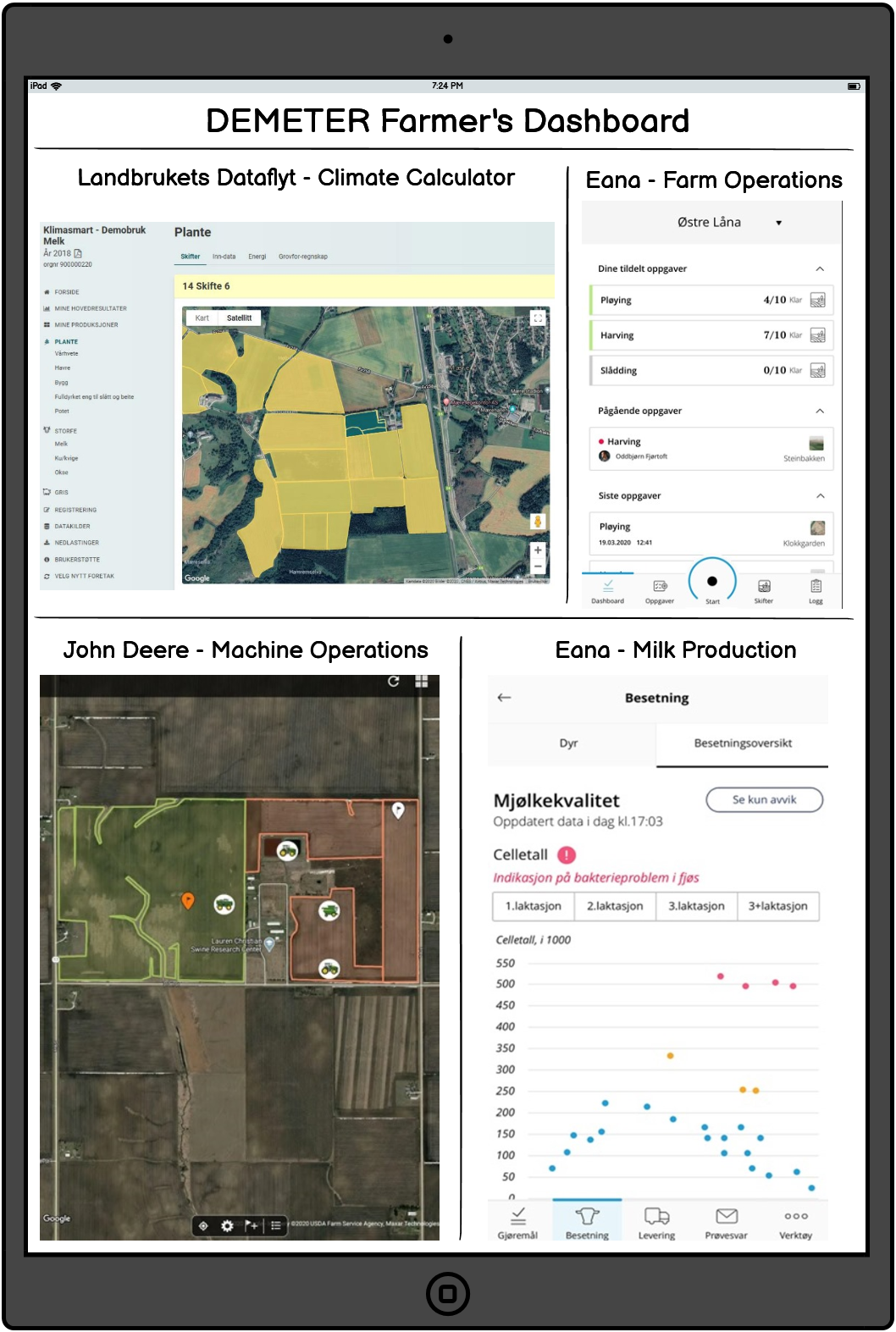Open Brukerstøtte user support
Screen dimensions: 896x1332
(x=72, y=559)
